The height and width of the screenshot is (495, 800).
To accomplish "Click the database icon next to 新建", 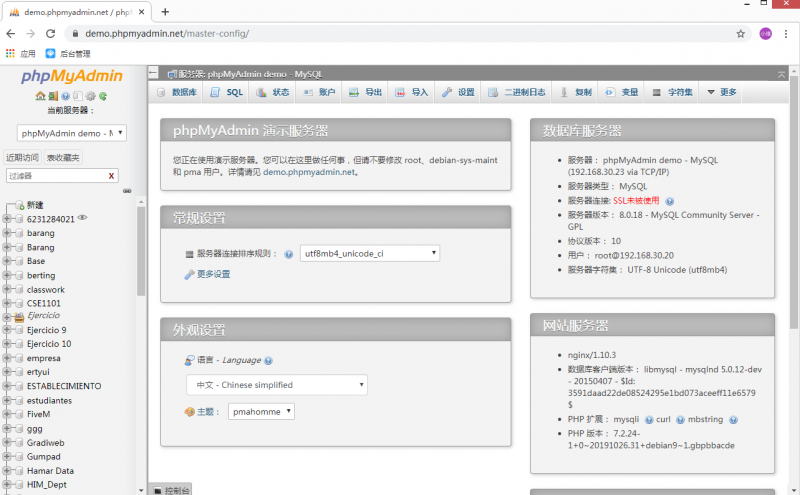I will click(20, 205).
